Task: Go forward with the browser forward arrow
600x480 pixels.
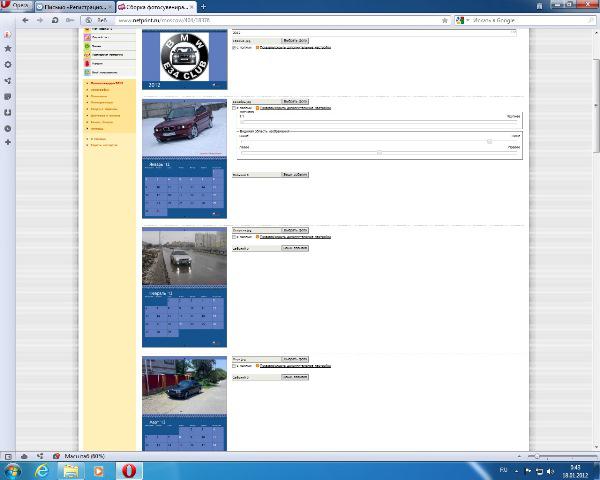Action: (40, 20)
